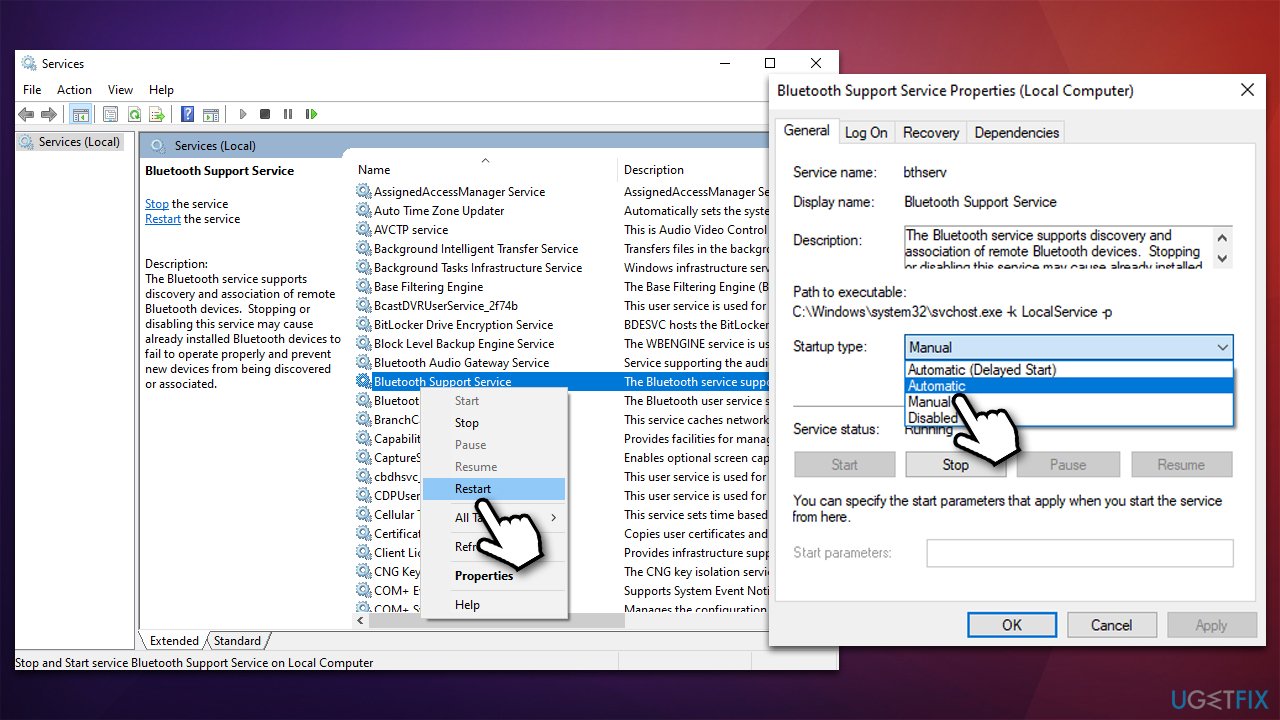
Task: Click gear icon of Background Tasks Infrastructure Service
Action: [364, 267]
